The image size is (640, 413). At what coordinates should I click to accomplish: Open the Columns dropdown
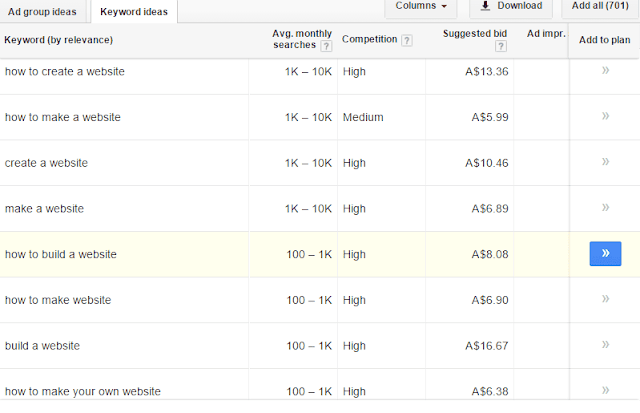pos(420,7)
